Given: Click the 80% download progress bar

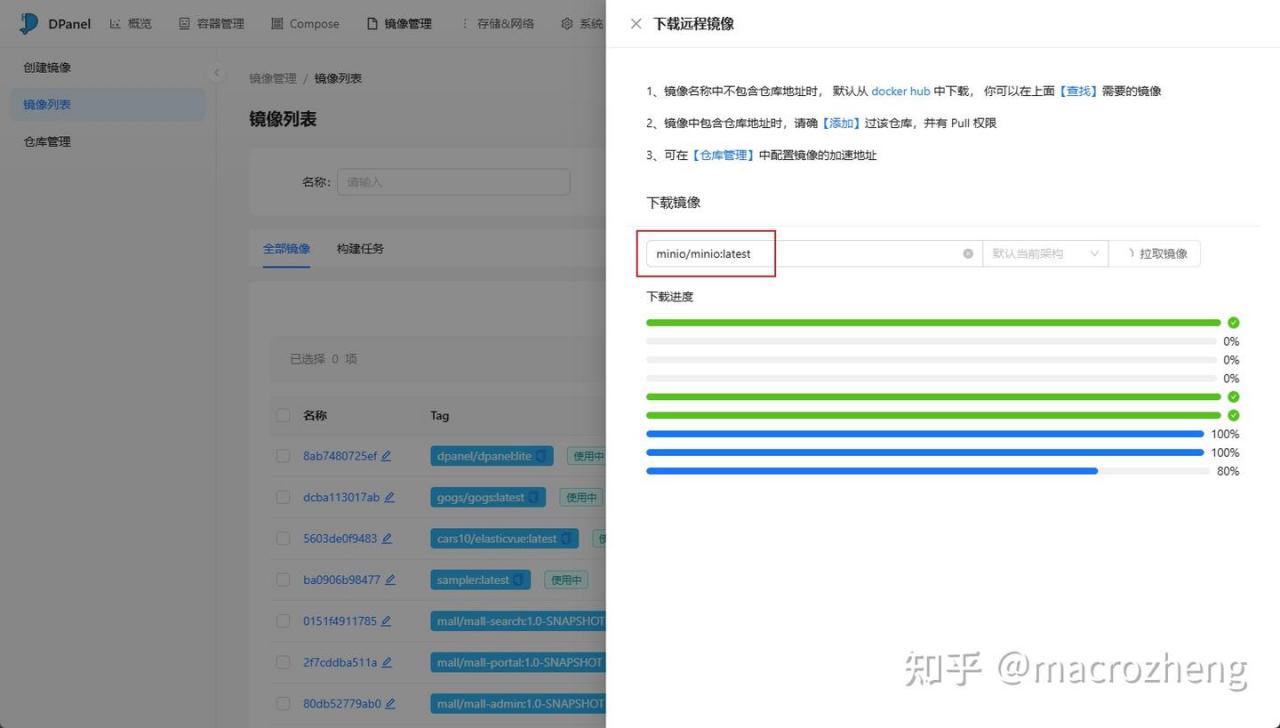Looking at the screenshot, I should click(928, 471).
